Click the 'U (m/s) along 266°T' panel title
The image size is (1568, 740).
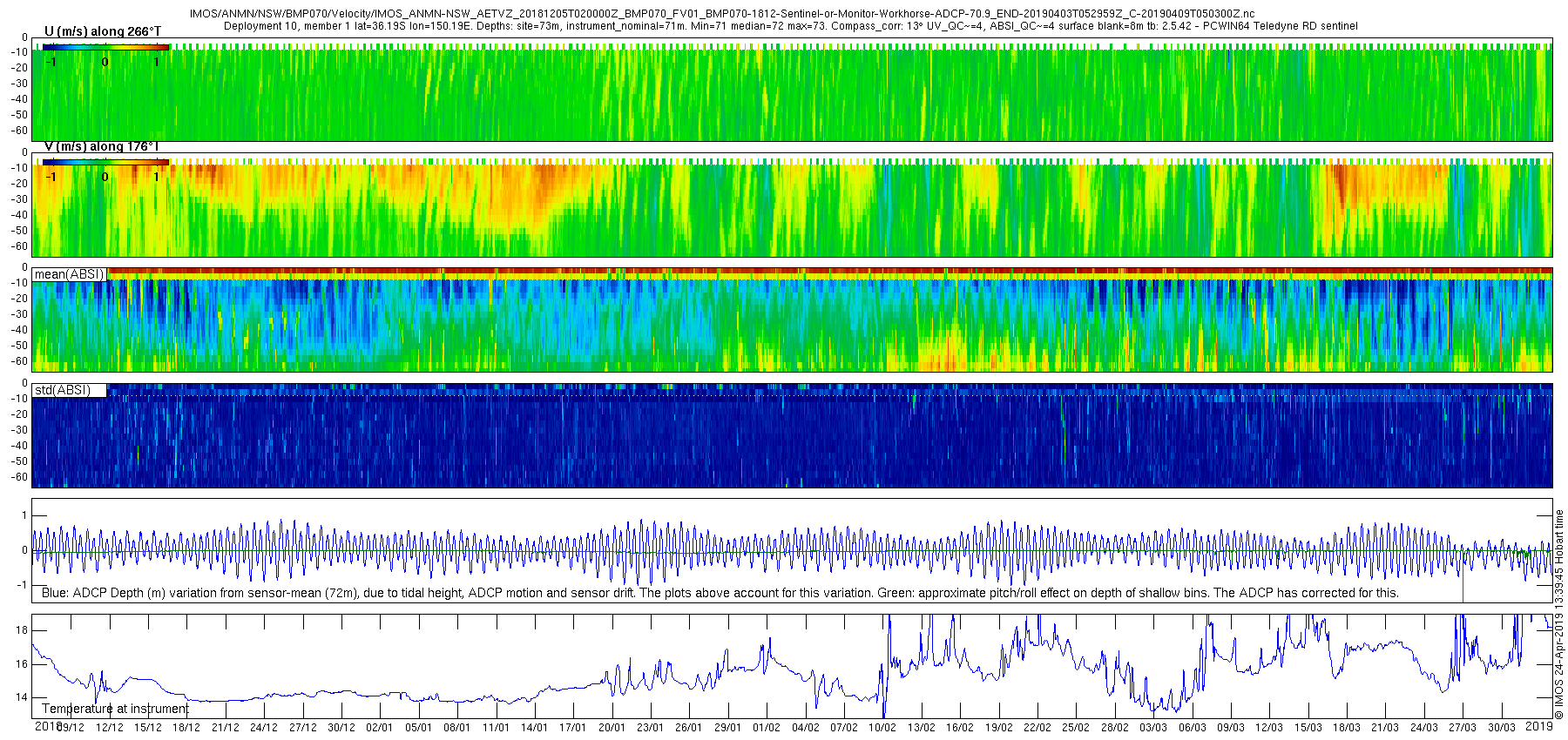coord(103,31)
